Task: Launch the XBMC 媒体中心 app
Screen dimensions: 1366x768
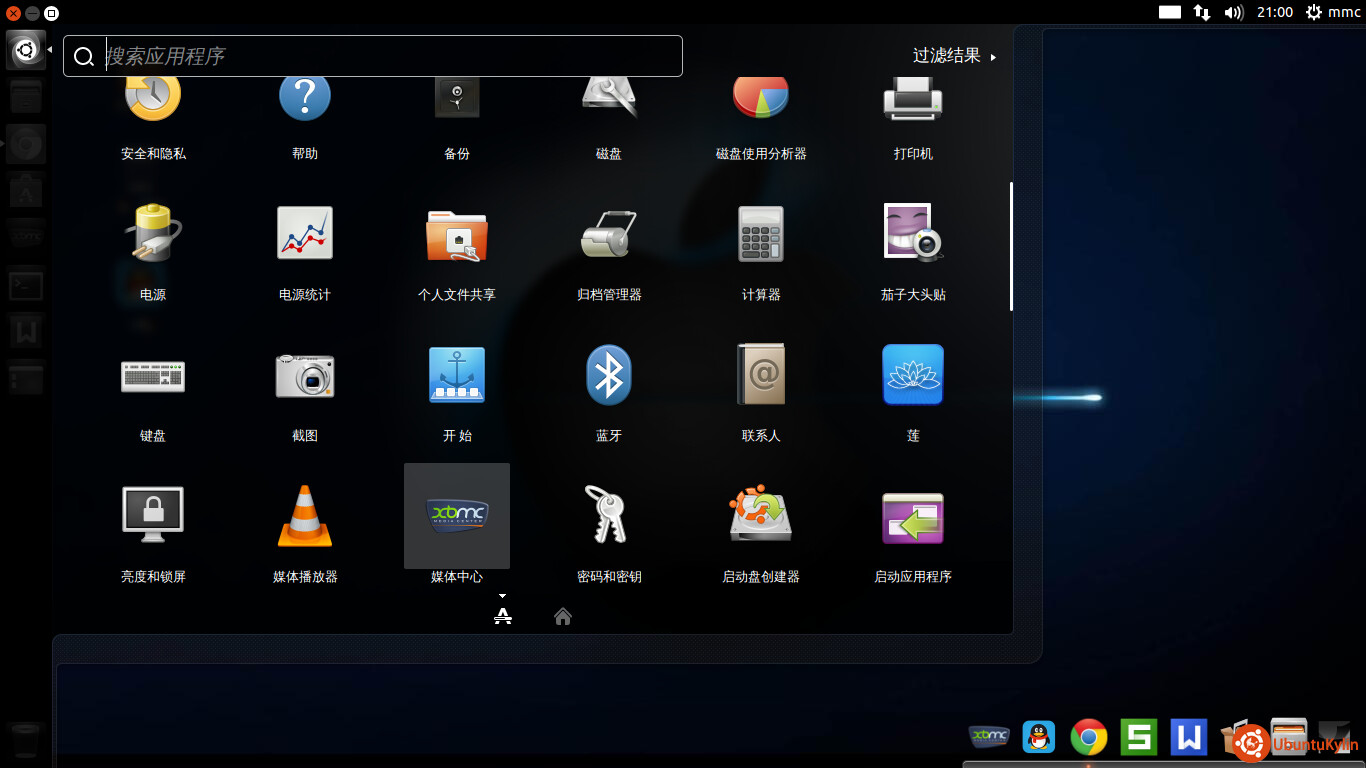Action: point(457,516)
